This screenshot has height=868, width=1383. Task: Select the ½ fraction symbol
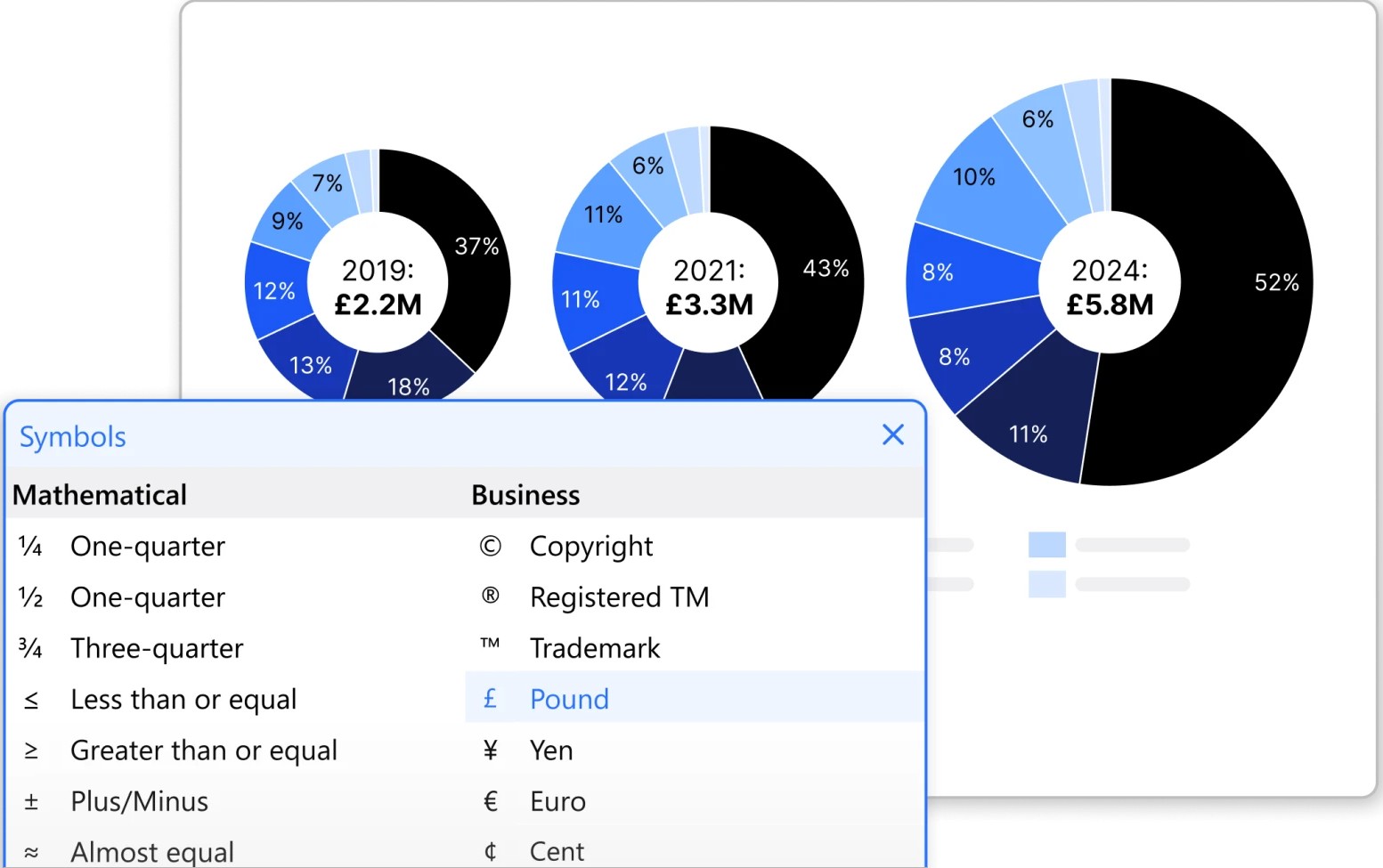click(x=147, y=596)
